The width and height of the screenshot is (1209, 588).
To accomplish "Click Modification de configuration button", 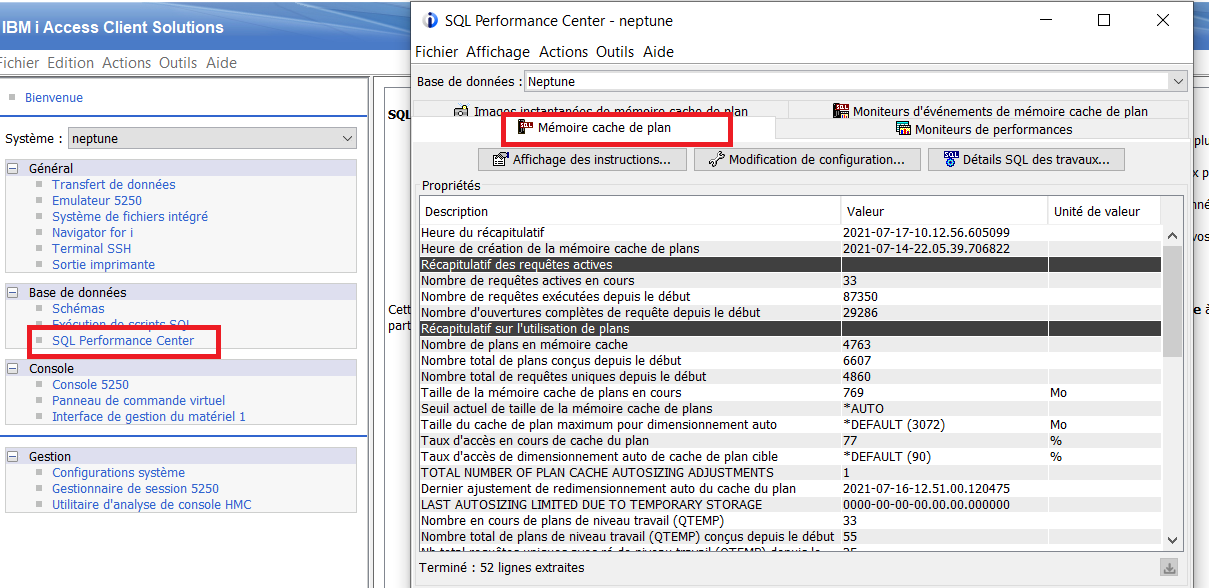I will tap(807, 159).
